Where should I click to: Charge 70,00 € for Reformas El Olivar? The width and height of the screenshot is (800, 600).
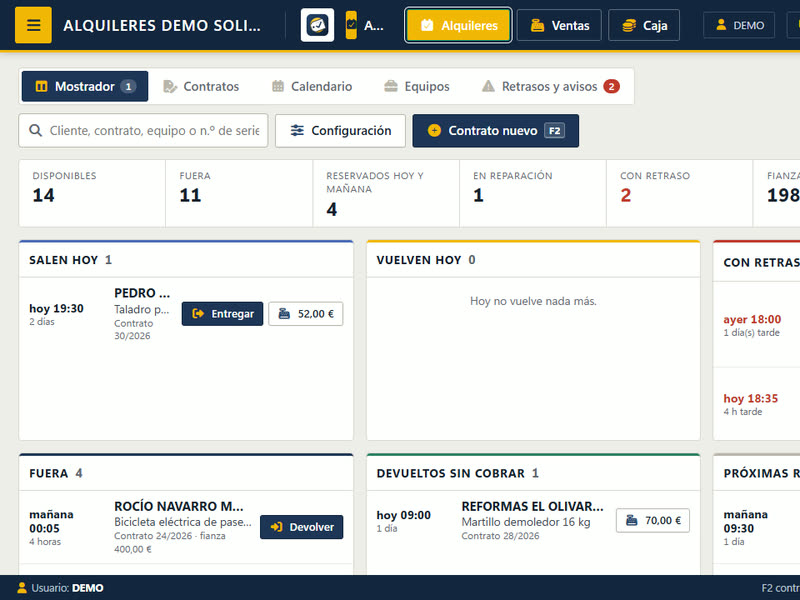point(653,520)
